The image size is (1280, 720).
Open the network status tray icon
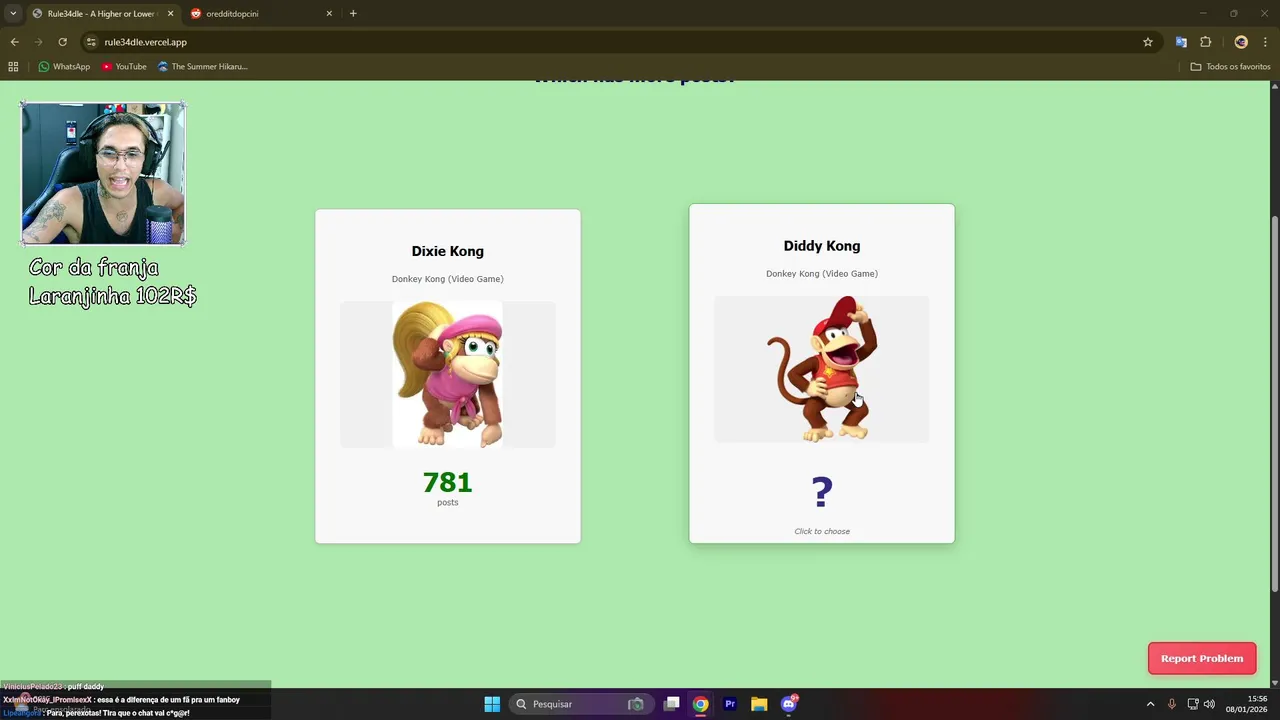[1193, 704]
